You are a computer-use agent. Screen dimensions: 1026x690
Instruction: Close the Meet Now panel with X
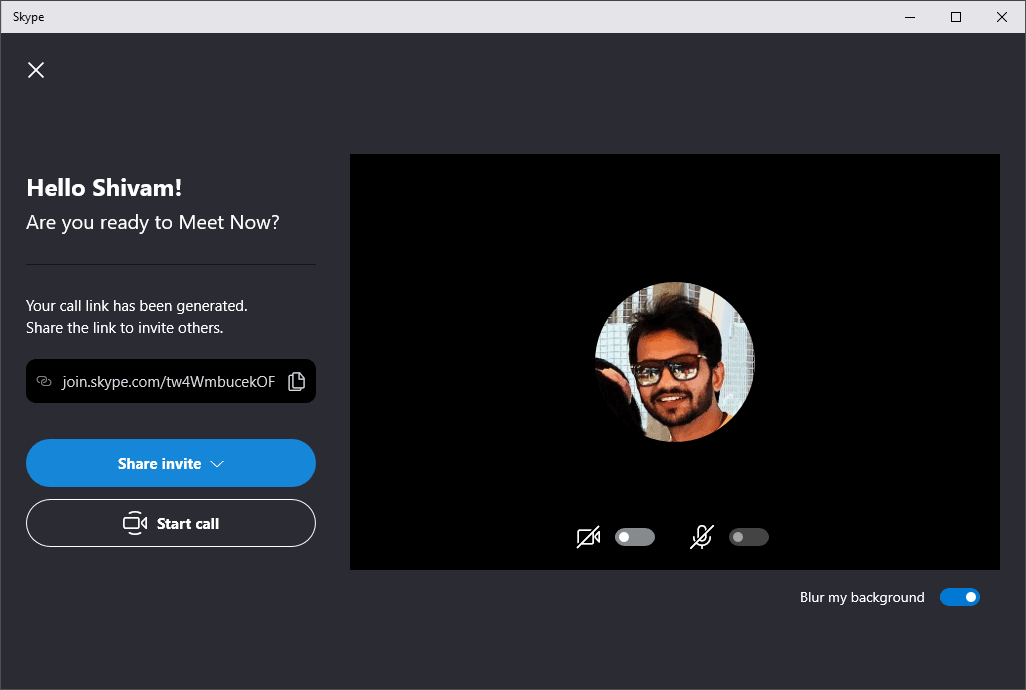coord(36,70)
